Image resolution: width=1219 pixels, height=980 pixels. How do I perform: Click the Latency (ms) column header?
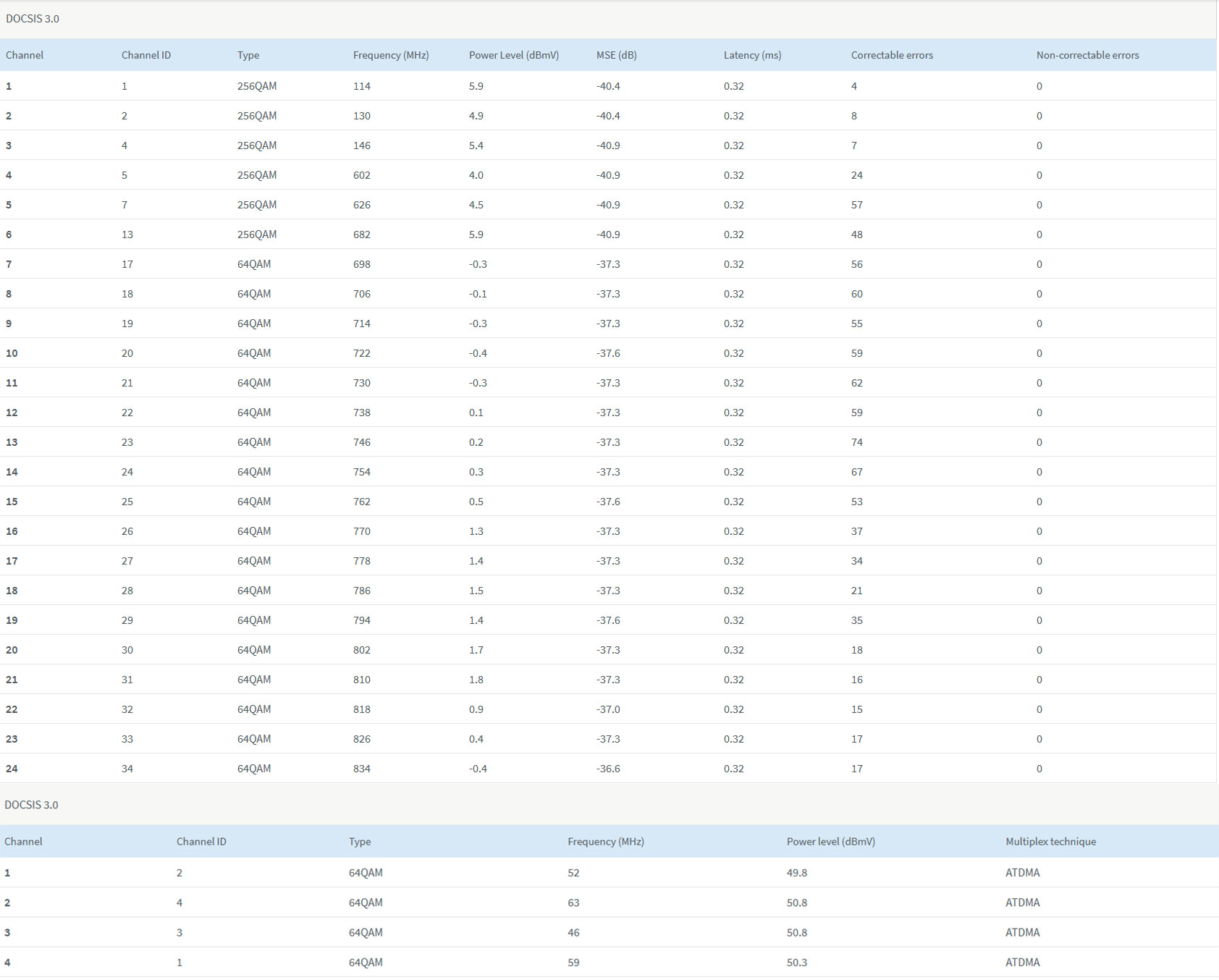point(752,55)
